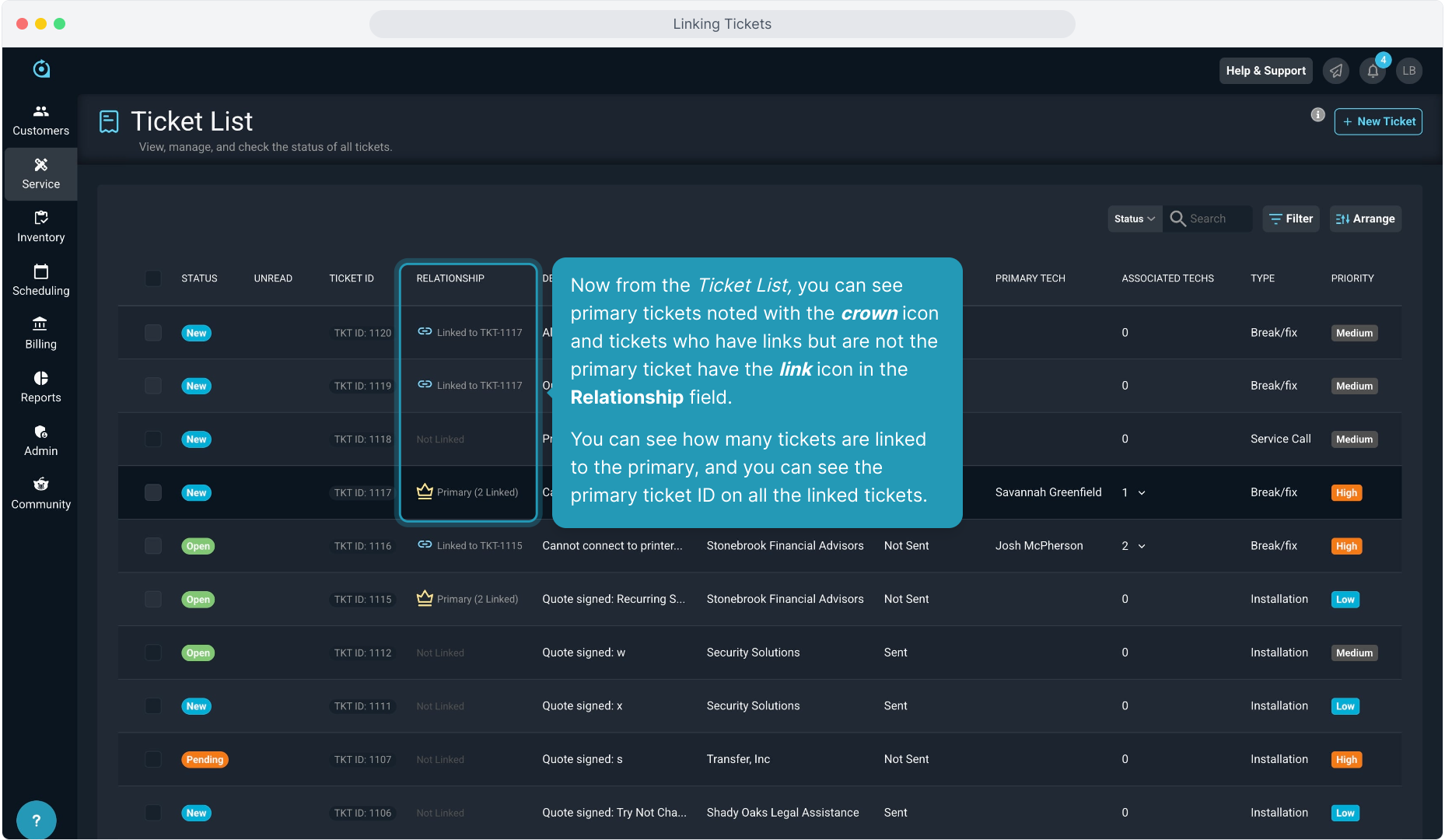1445x840 pixels.
Task: Click the New Ticket button
Action: tap(1378, 121)
